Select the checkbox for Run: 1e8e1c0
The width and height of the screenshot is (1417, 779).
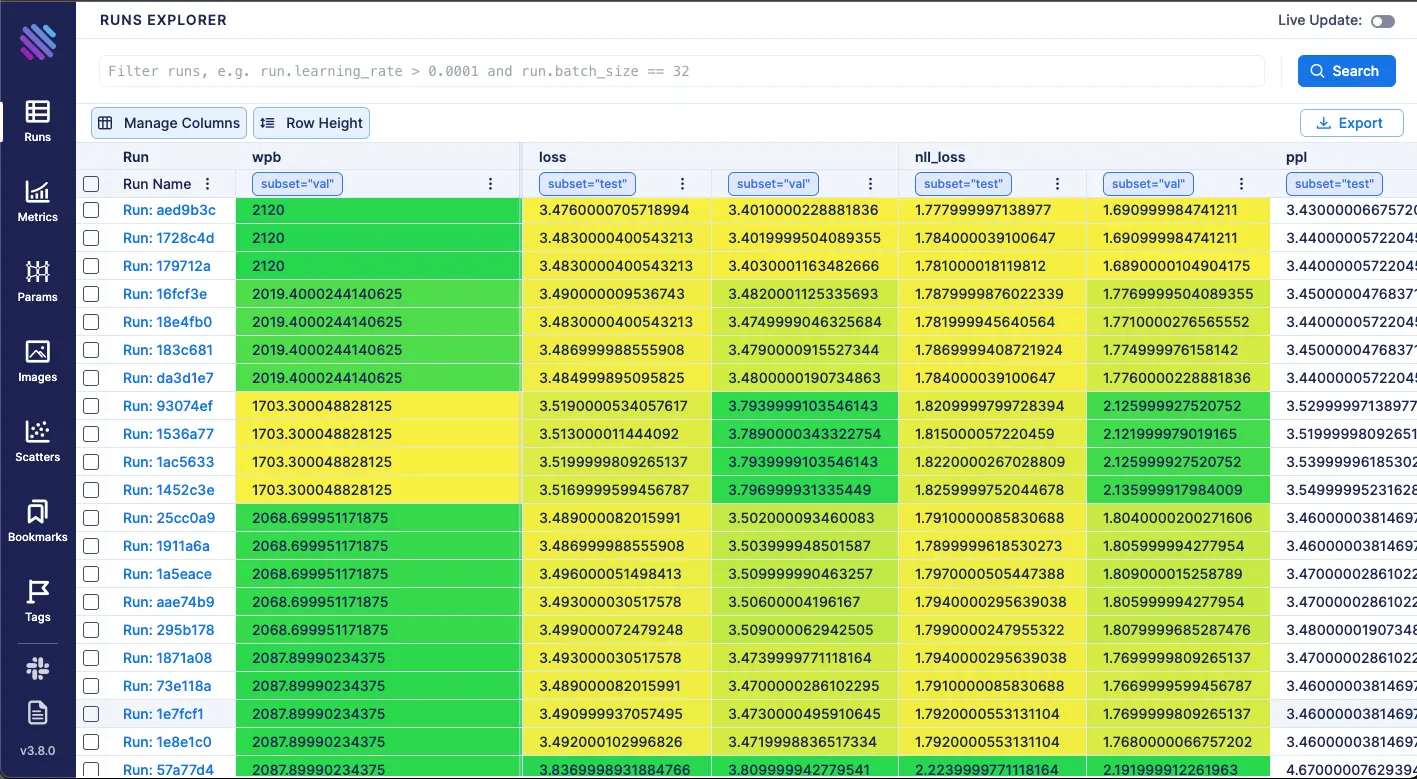[91, 742]
